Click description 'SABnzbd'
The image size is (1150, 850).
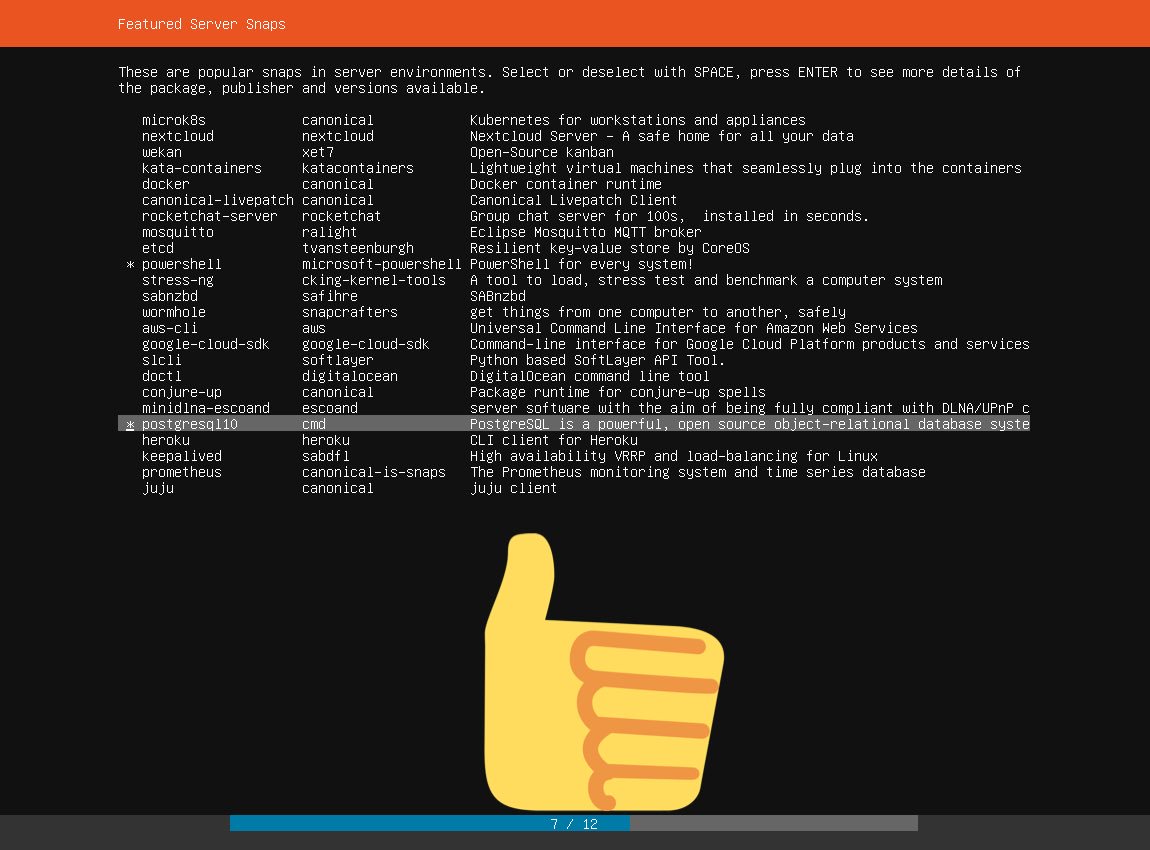[x=497, y=296]
